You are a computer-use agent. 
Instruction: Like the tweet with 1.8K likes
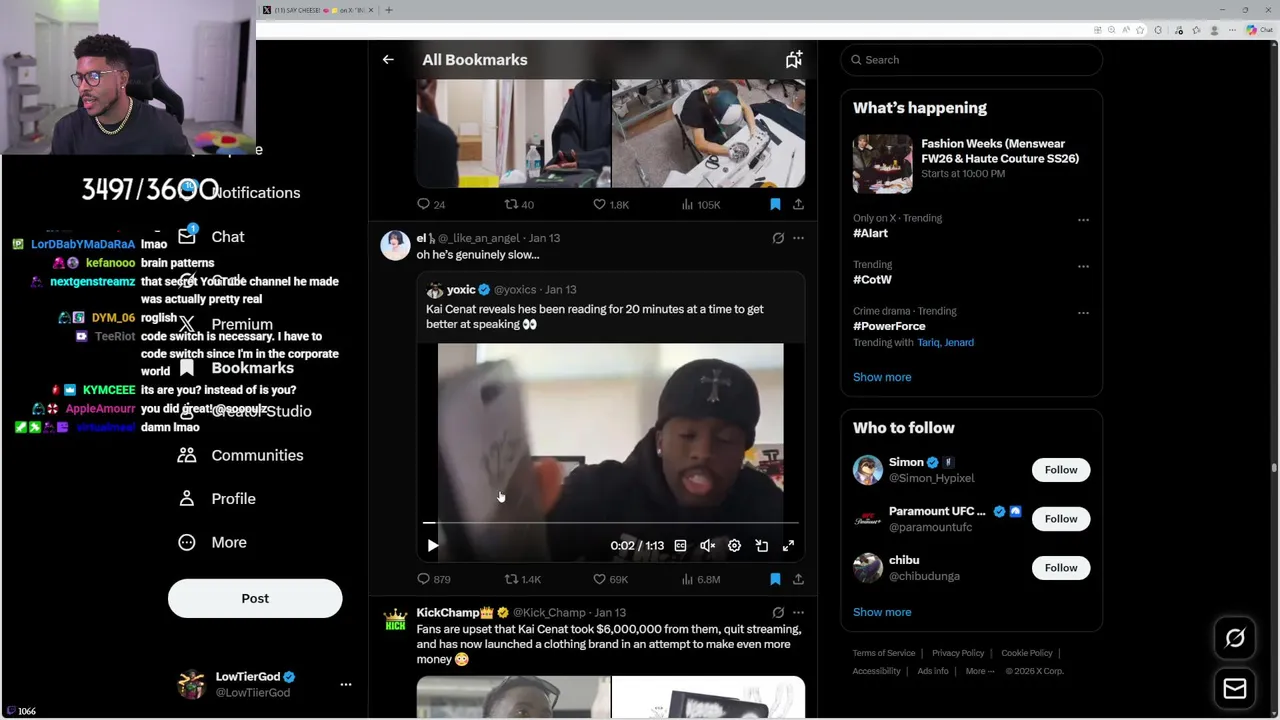[611, 204]
